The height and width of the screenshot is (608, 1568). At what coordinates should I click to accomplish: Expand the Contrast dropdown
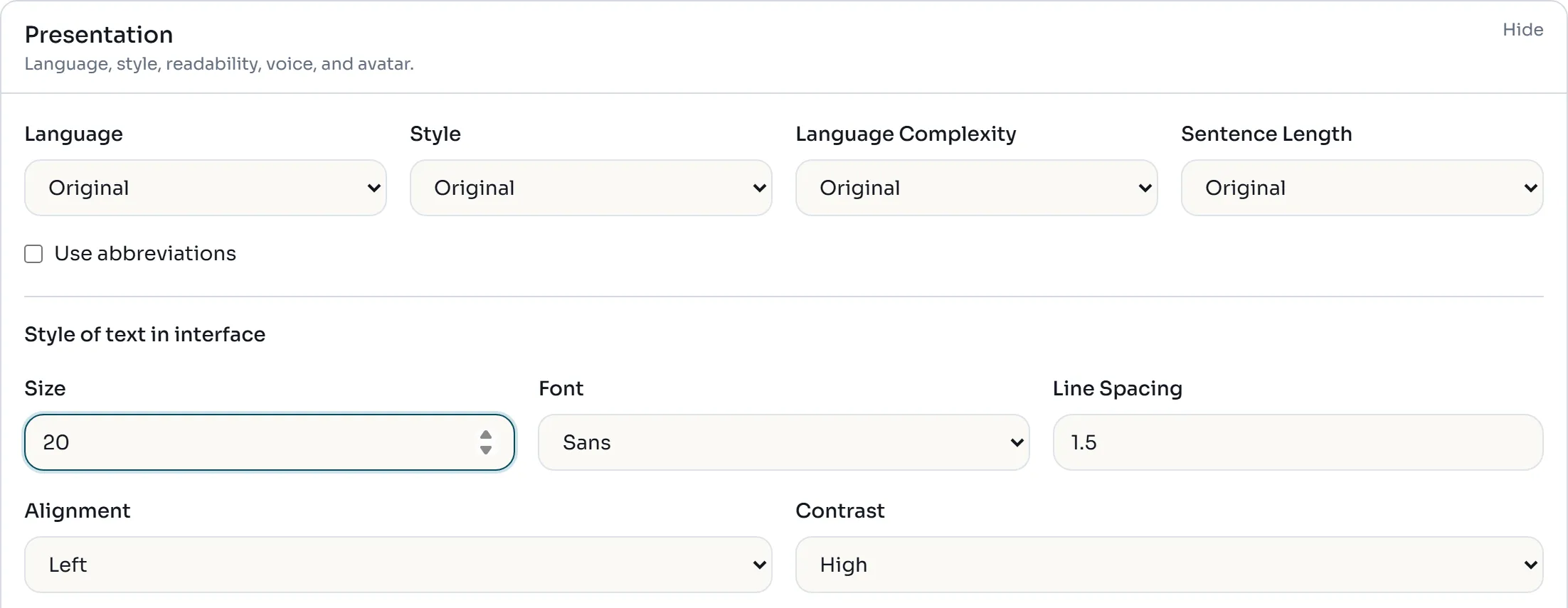click(x=1170, y=565)
